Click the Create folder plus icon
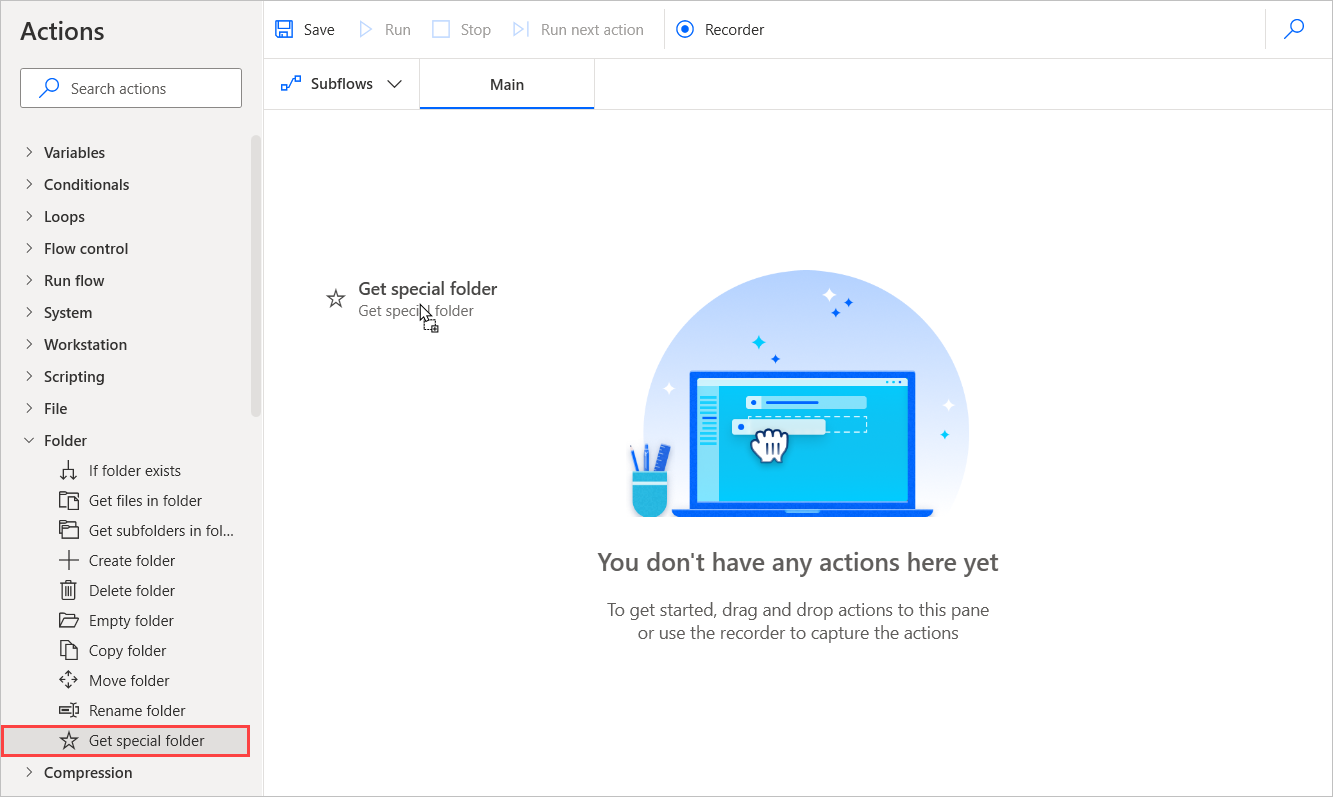This screenshot has height=797, width=1333. [69, 560]
